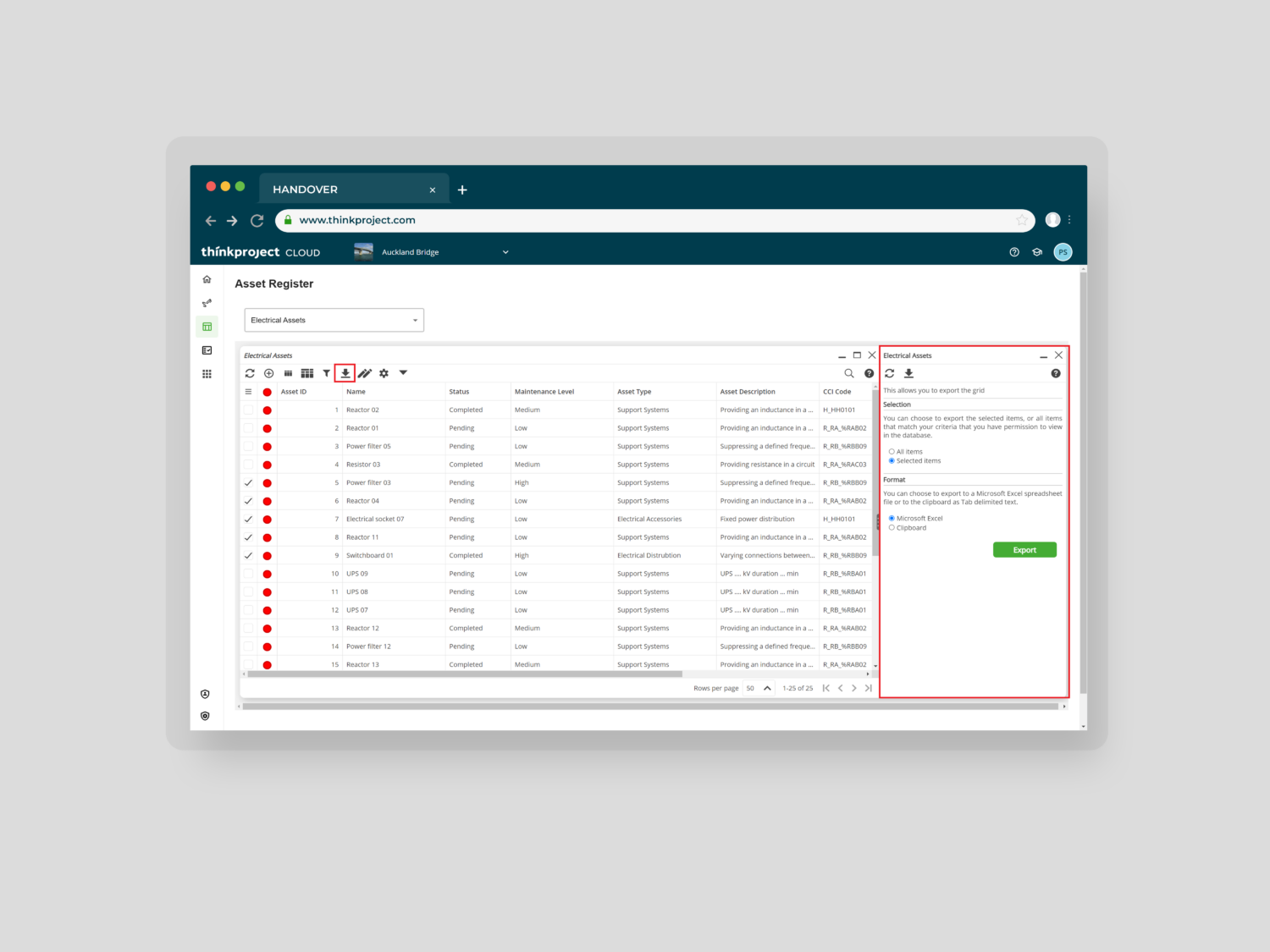Image resolution: width=1270 pixels, height=952 pixels.
Task: Select the All items radio button
Action: click(x=892, y=452)
